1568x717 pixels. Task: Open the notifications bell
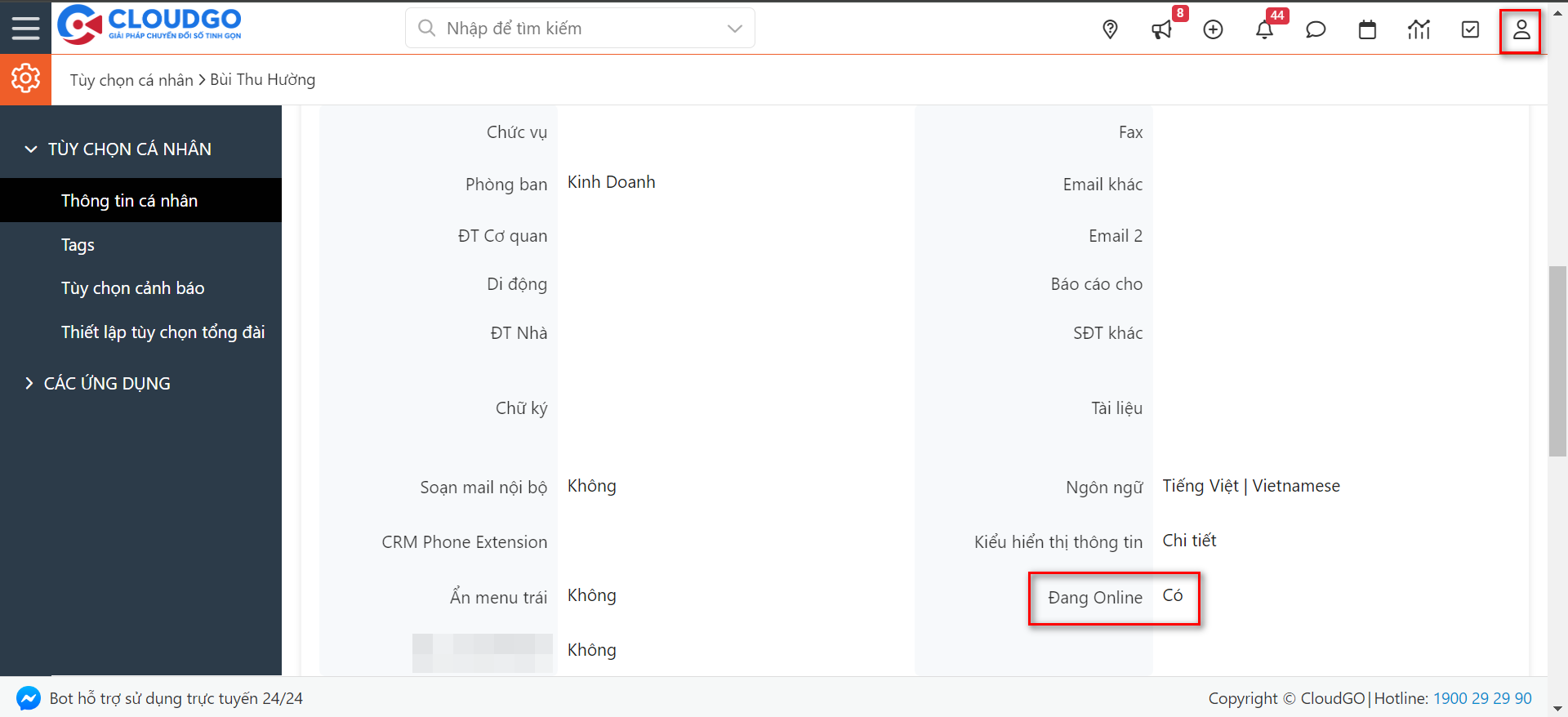(1264, 30)
